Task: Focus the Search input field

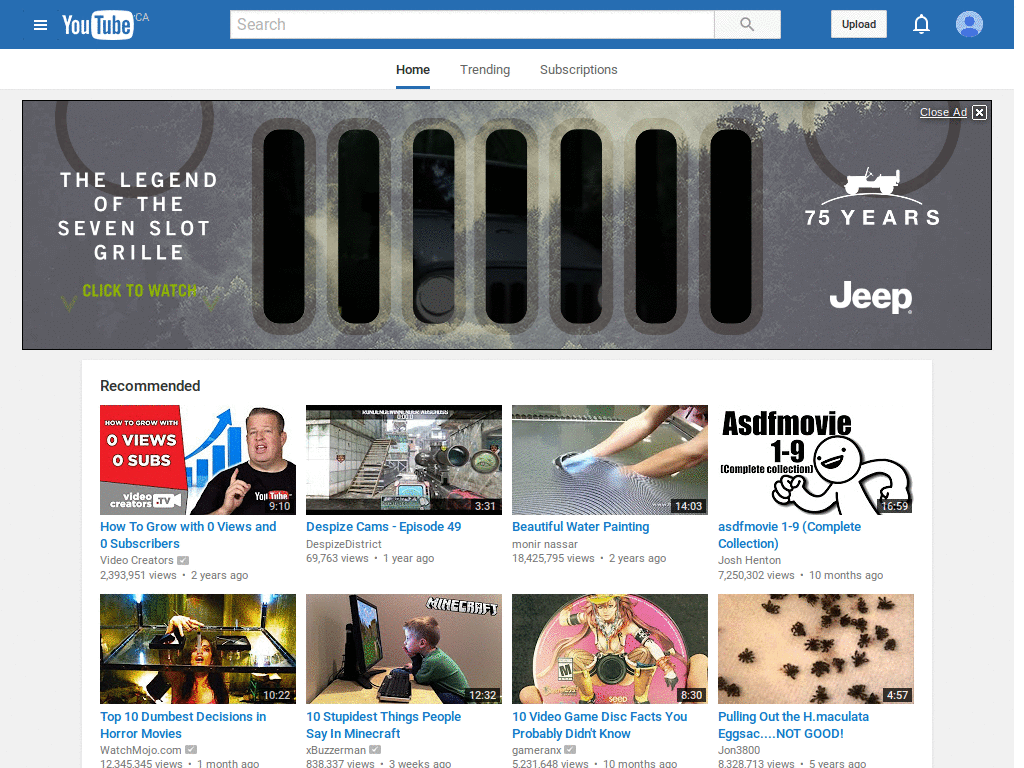Action: coord(472,25)
